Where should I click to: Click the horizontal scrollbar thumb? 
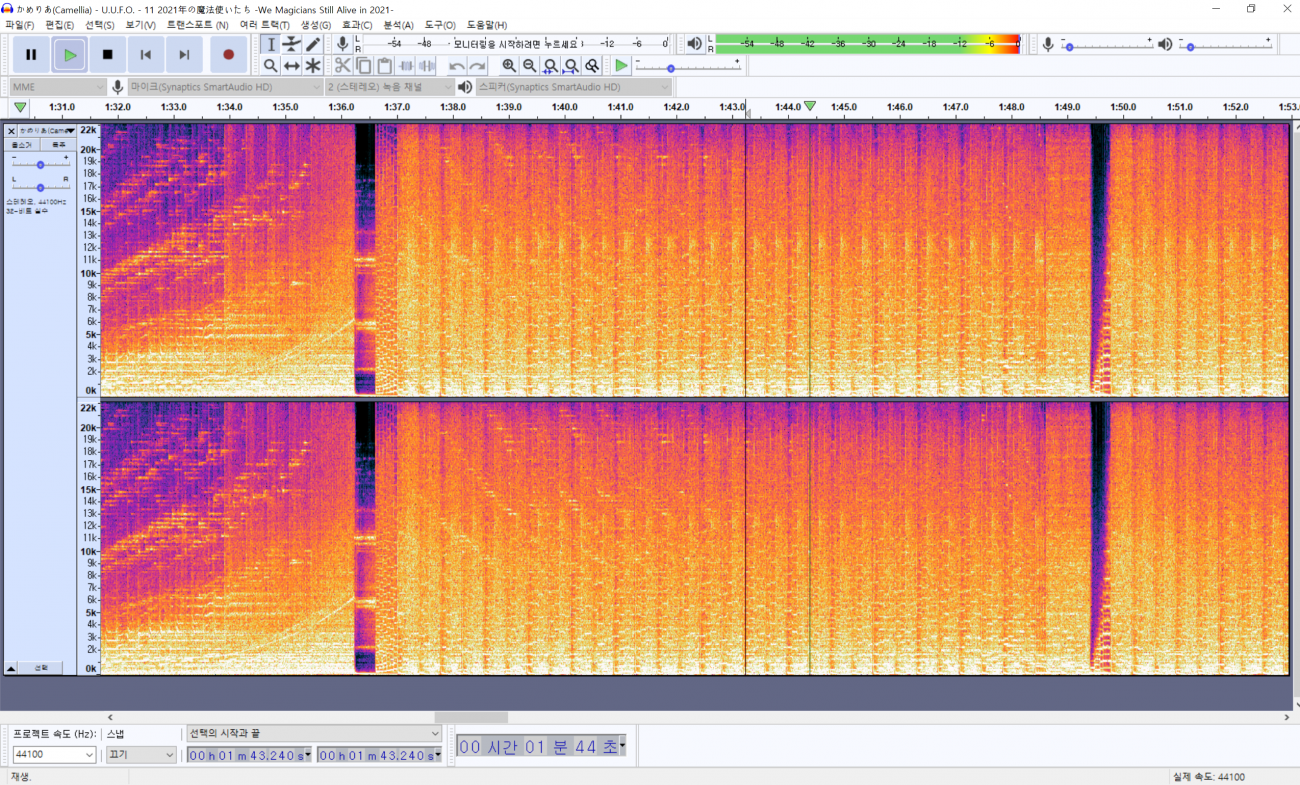pyautogui.click(x=471, y=717)
